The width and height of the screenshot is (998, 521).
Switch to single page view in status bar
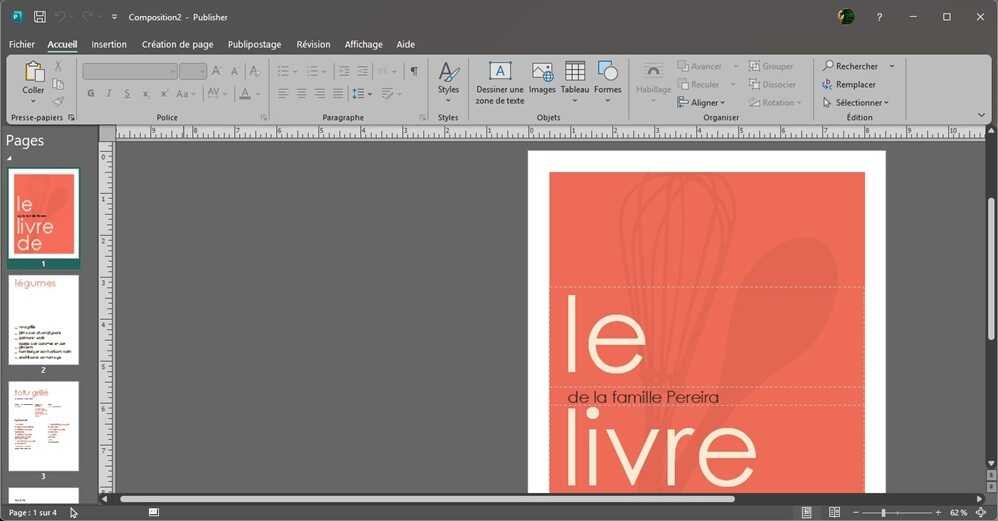(x=806, y=512)
